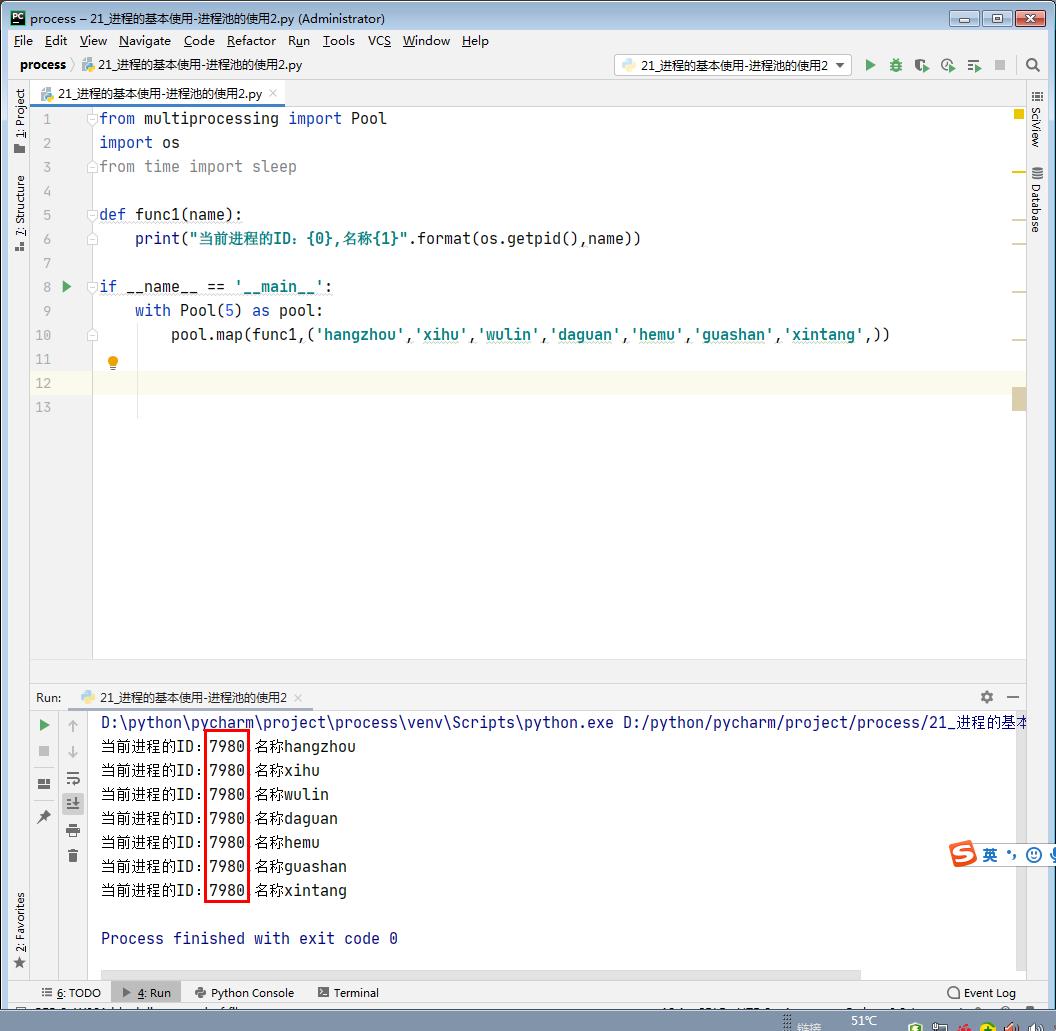Toggle soft-wrap in the Run output
This screenshot has height=1031, width=1056.
[73, 779]
